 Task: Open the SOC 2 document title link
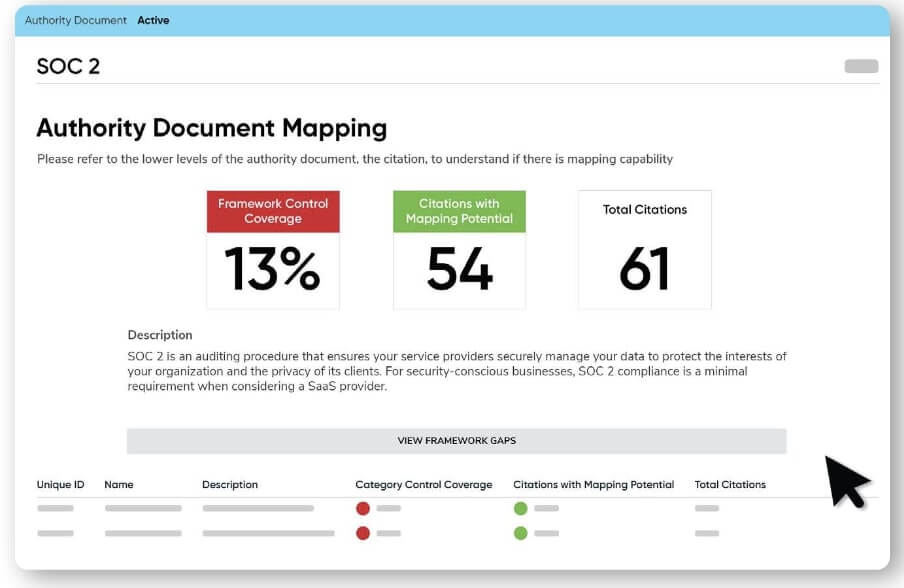67,66
